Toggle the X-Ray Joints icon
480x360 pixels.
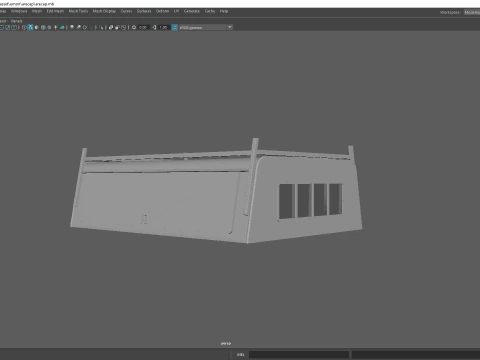click(x=123, y=27)
